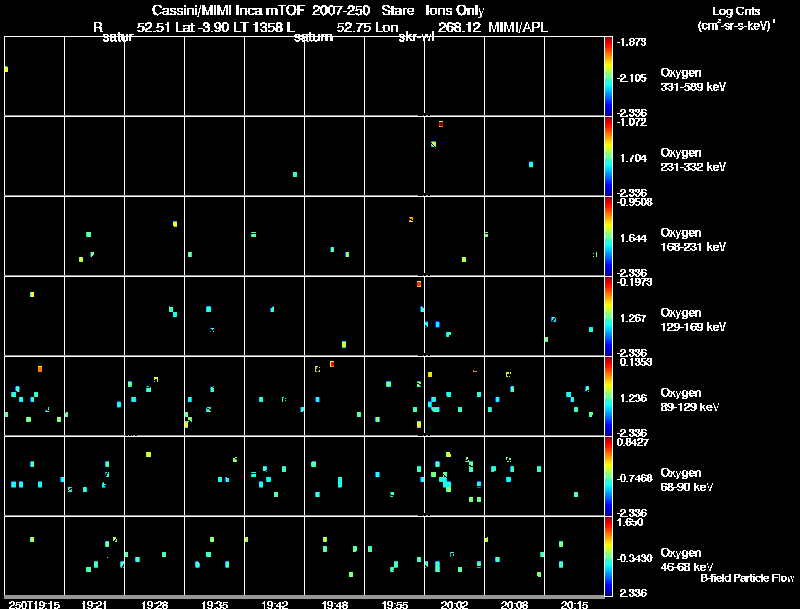Click the red pixel in 231-332 keV panel

click(441, 124)
